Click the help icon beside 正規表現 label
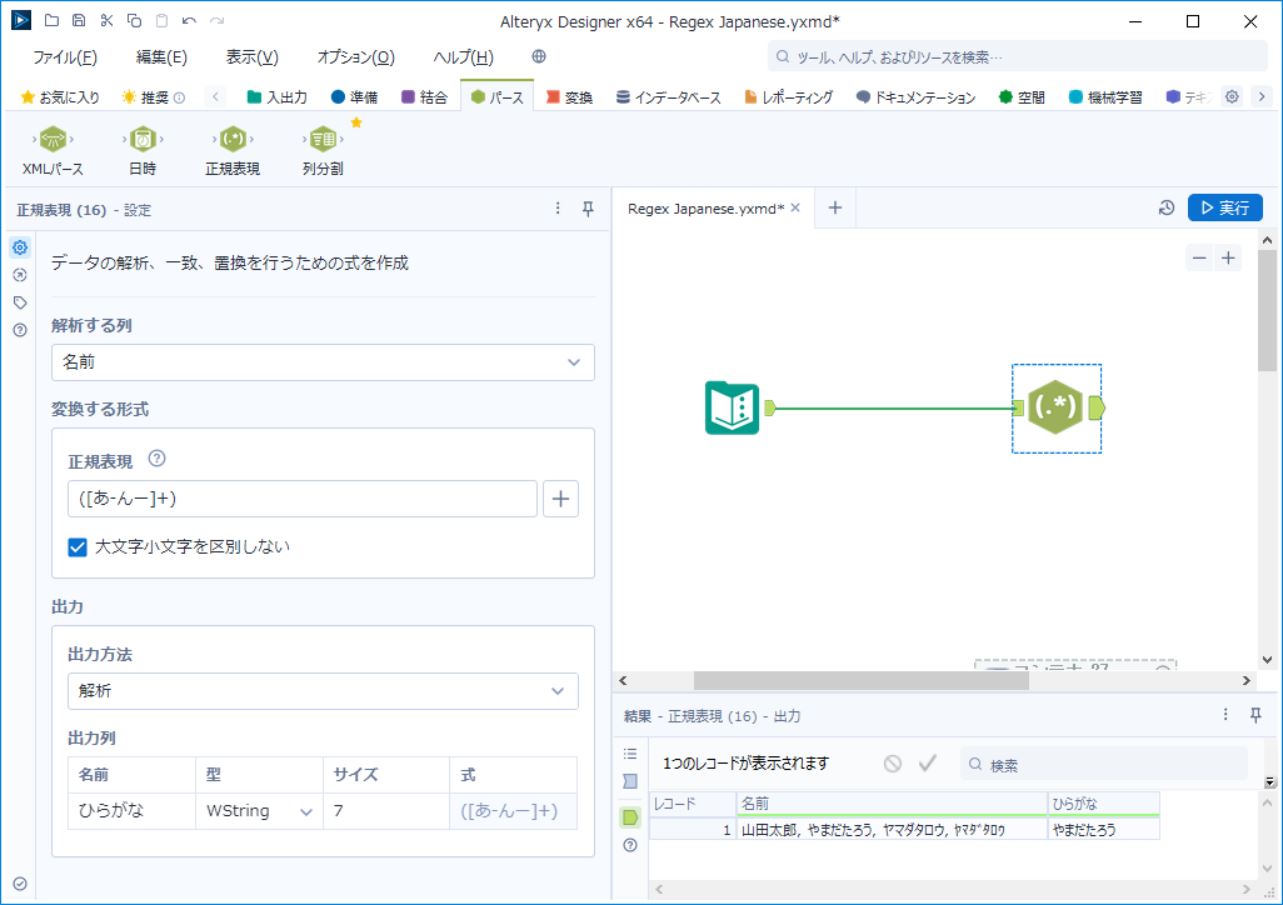This screenshot has width=1283, height=905. (x=156, y=460)
